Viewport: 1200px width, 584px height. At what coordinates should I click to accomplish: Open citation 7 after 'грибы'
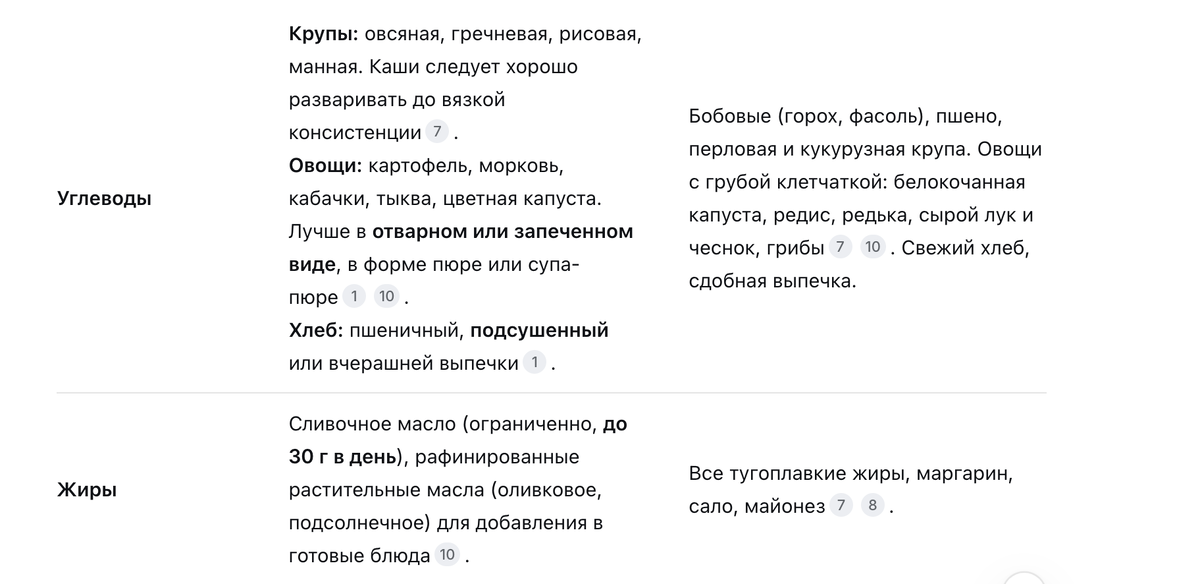click(840, 247)
